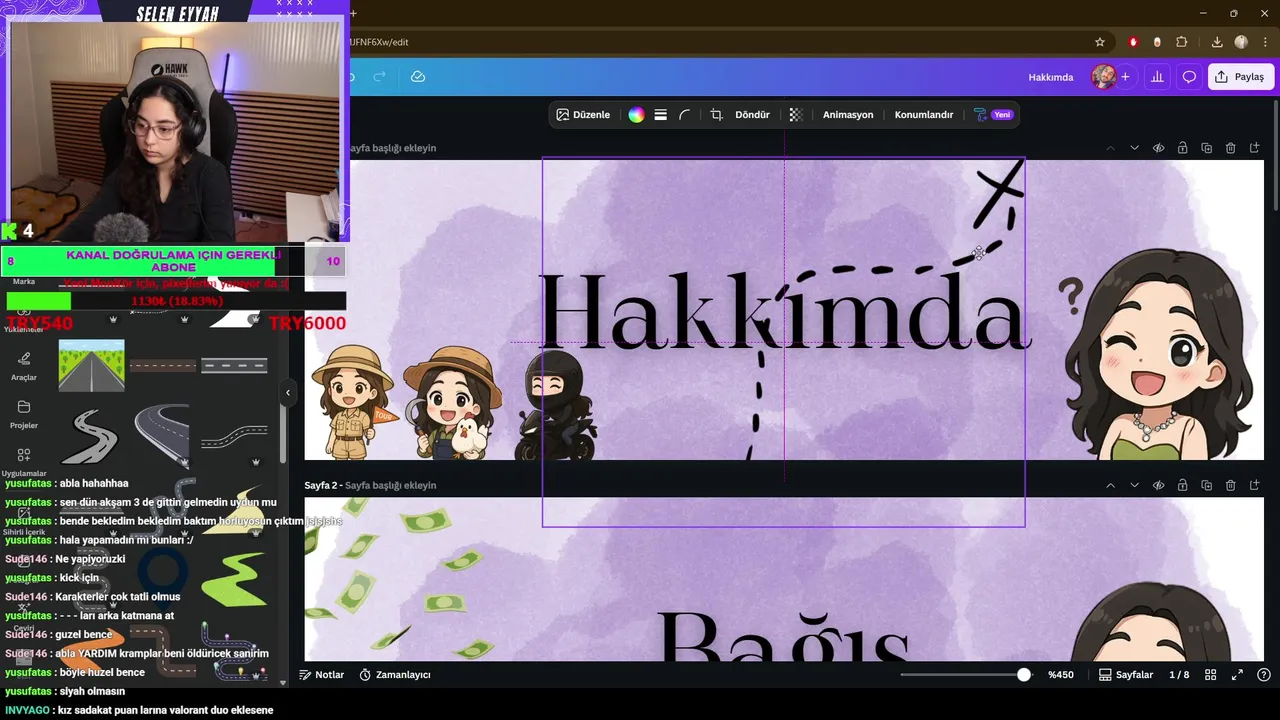Move Sayfa 2 up with chevron

pos(1110,485)
